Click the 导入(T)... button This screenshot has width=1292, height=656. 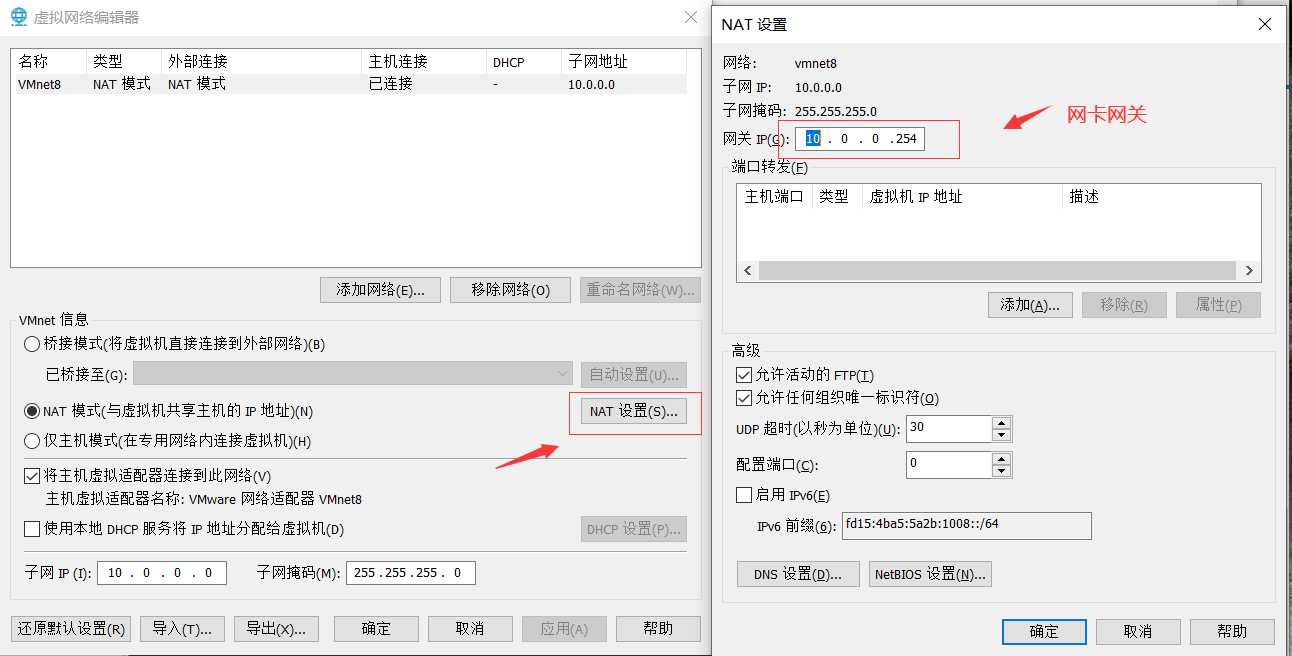click(x=182, y=629)
